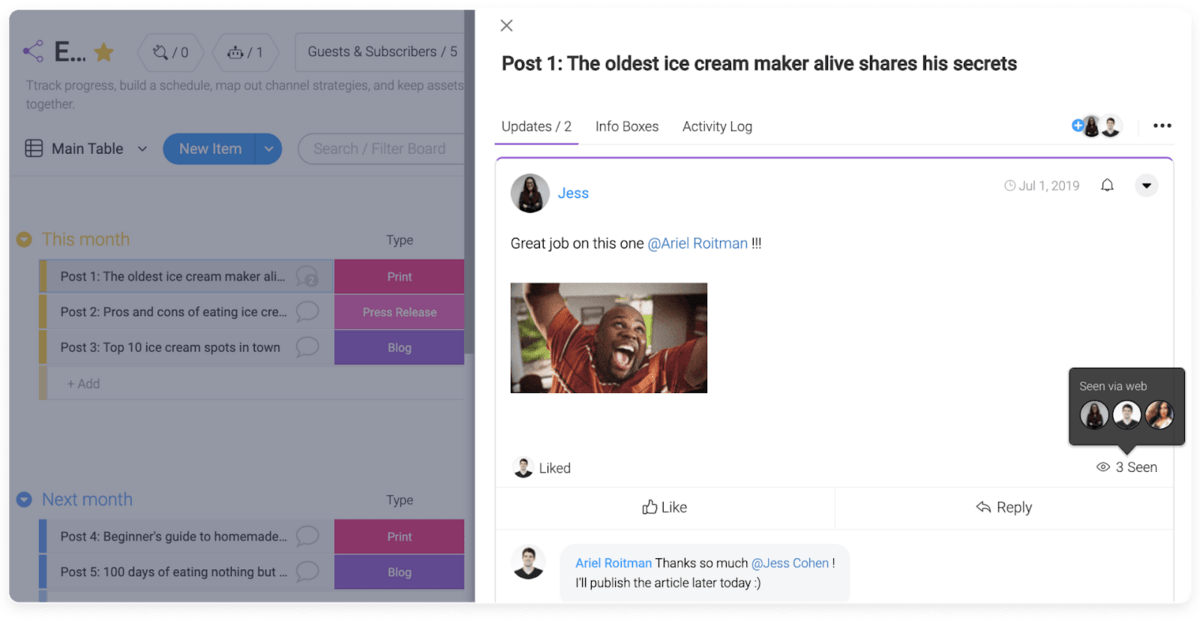This screenshot has width=1200, height=622.
Task: Collapse the This month group
Action: (24, 240)
